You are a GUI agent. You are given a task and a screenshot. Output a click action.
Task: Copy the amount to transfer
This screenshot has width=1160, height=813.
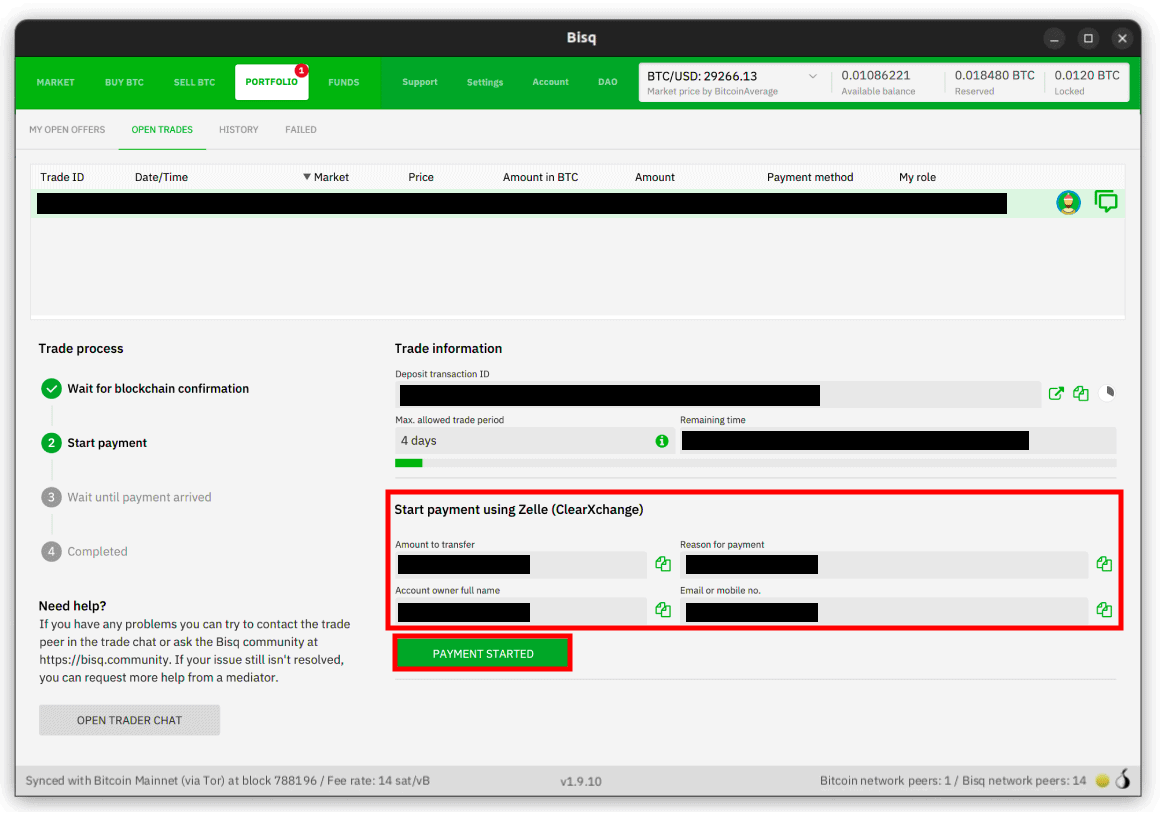coord(663,564)
